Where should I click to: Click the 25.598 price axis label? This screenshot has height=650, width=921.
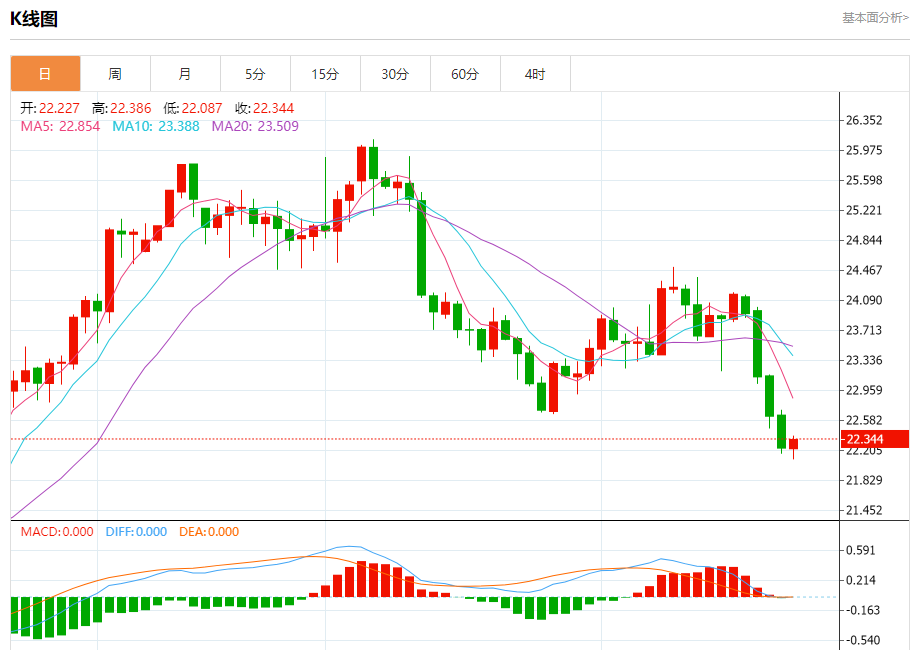click(863, 180)
